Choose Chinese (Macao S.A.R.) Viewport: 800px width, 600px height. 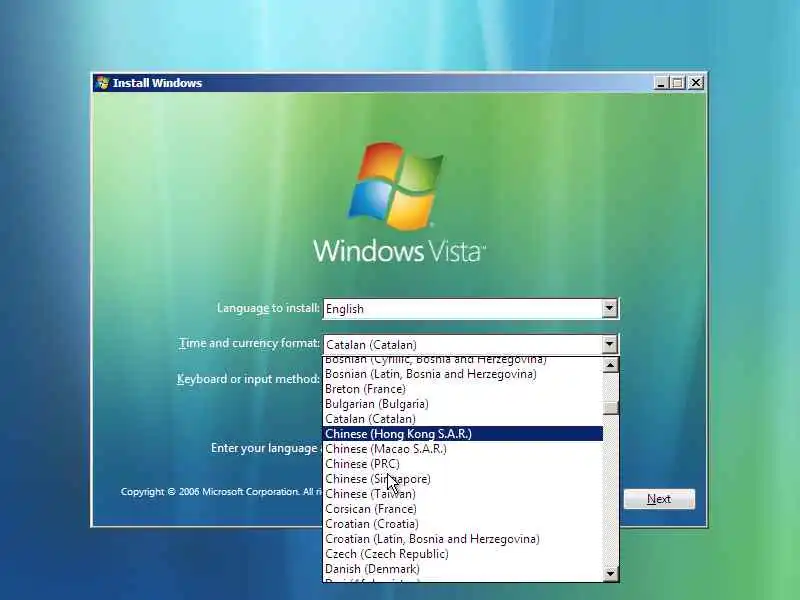[463, 449]
